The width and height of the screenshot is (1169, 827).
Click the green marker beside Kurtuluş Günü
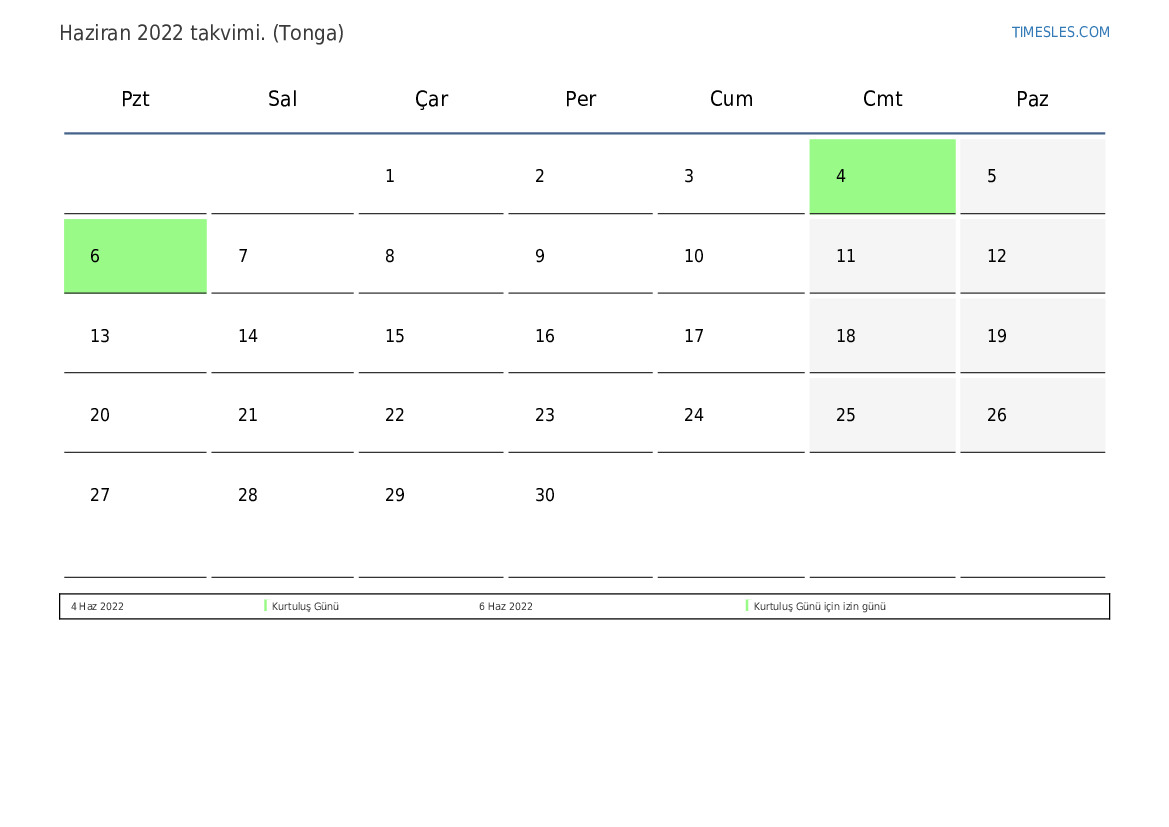point(265,606)
